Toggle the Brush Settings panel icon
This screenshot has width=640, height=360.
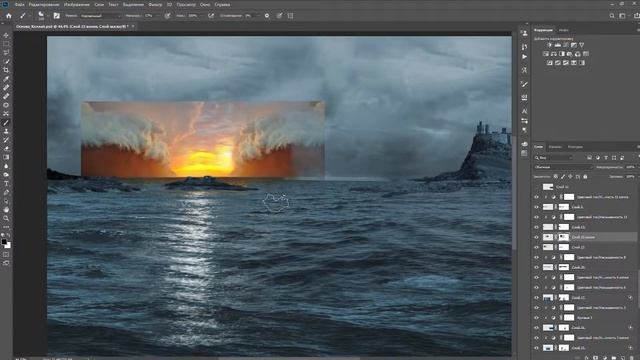tap(56, 16)
